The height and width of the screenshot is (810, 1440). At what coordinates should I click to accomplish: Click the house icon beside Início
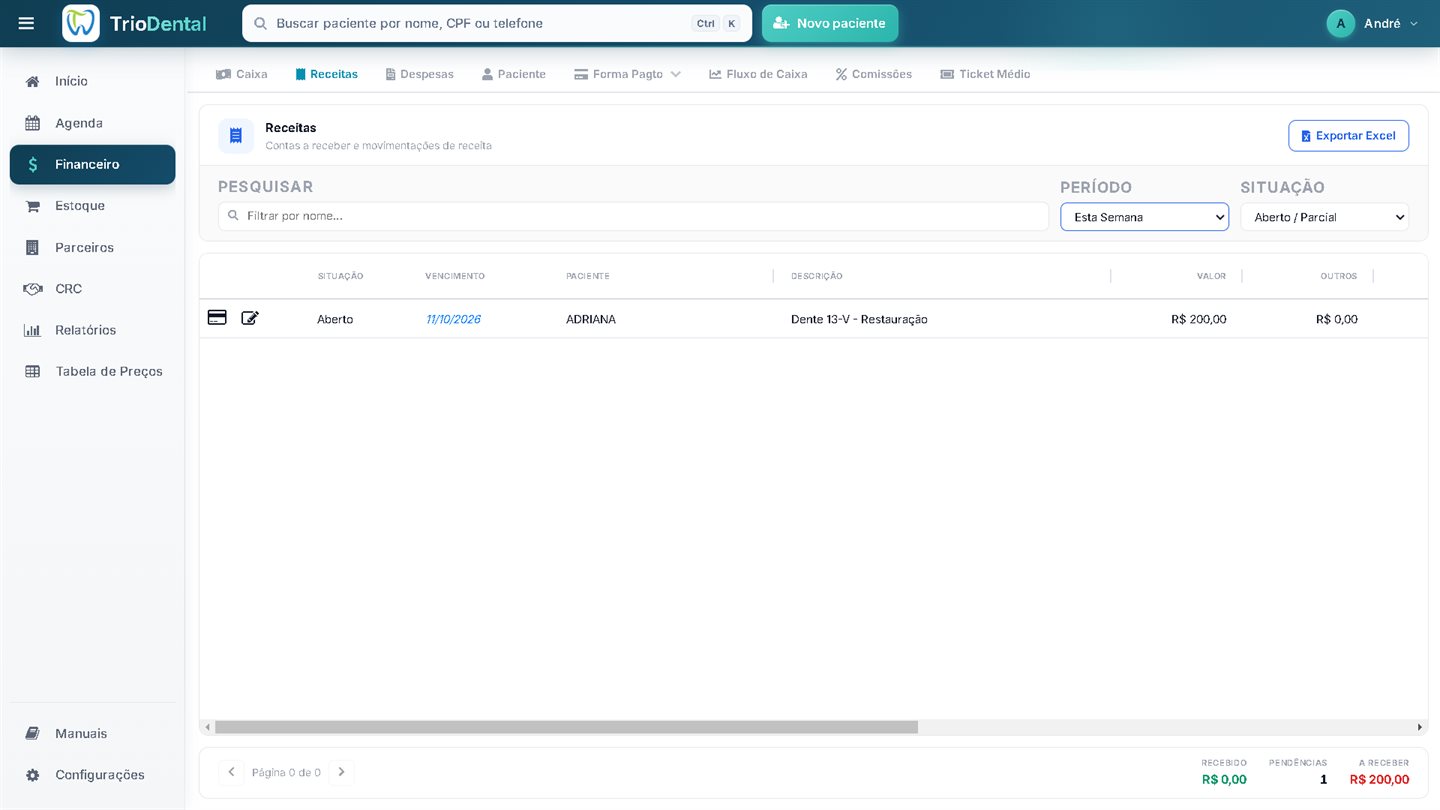pos(33,81)
